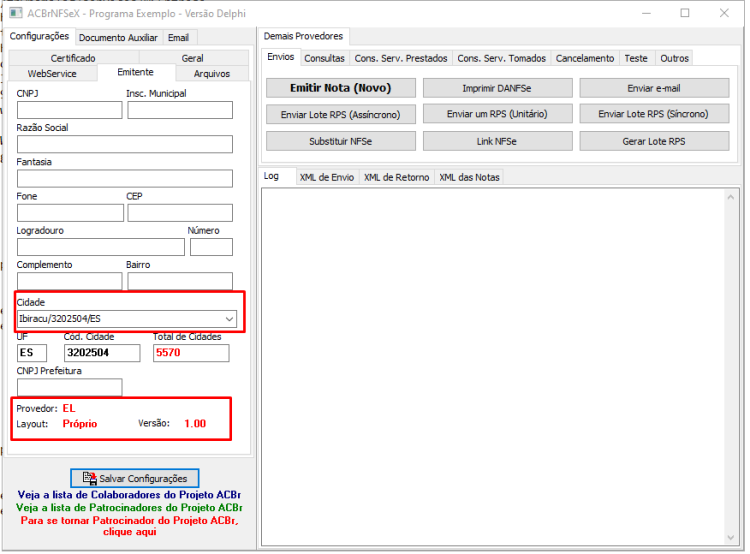
Task: Focus the Fantasia field
Action: (x=125, y=178)
